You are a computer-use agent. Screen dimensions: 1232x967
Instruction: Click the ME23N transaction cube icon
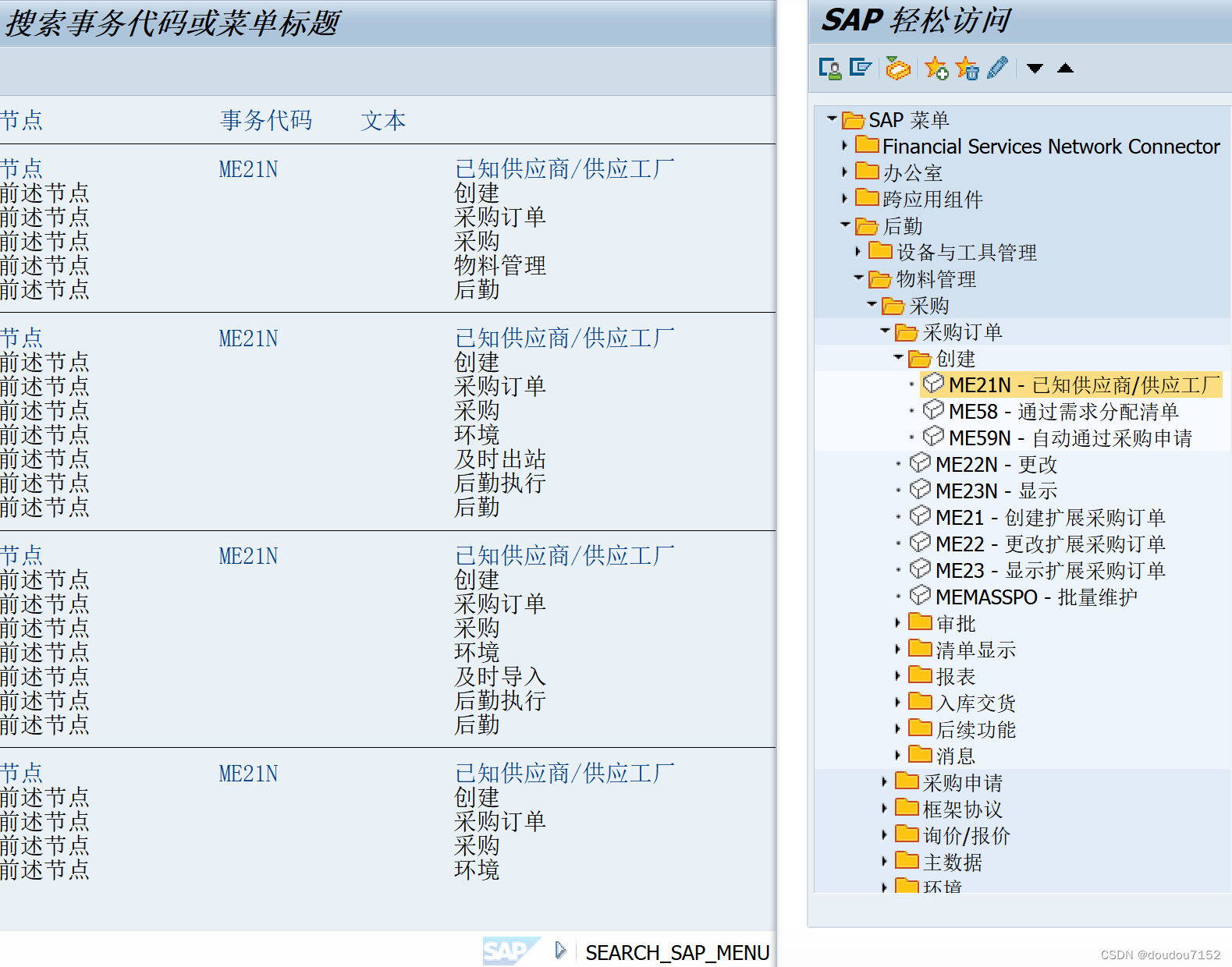click(920, 489)
